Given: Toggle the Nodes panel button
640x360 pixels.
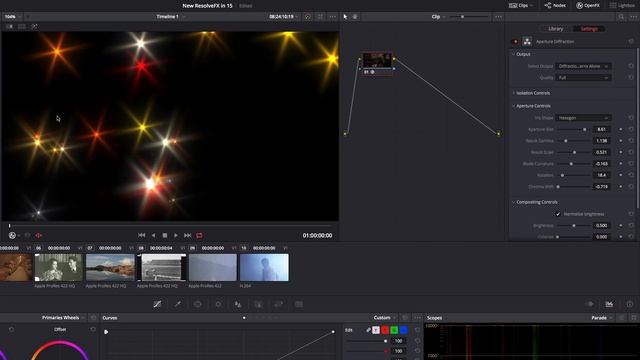Looking at the screenshot, I should (555, 6).
